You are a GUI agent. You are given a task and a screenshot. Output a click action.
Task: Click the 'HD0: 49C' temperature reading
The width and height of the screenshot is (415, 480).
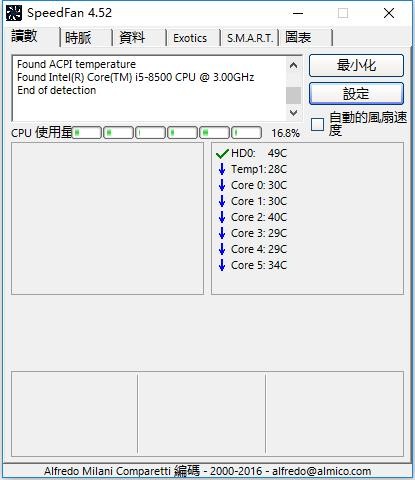pos(259,153)
